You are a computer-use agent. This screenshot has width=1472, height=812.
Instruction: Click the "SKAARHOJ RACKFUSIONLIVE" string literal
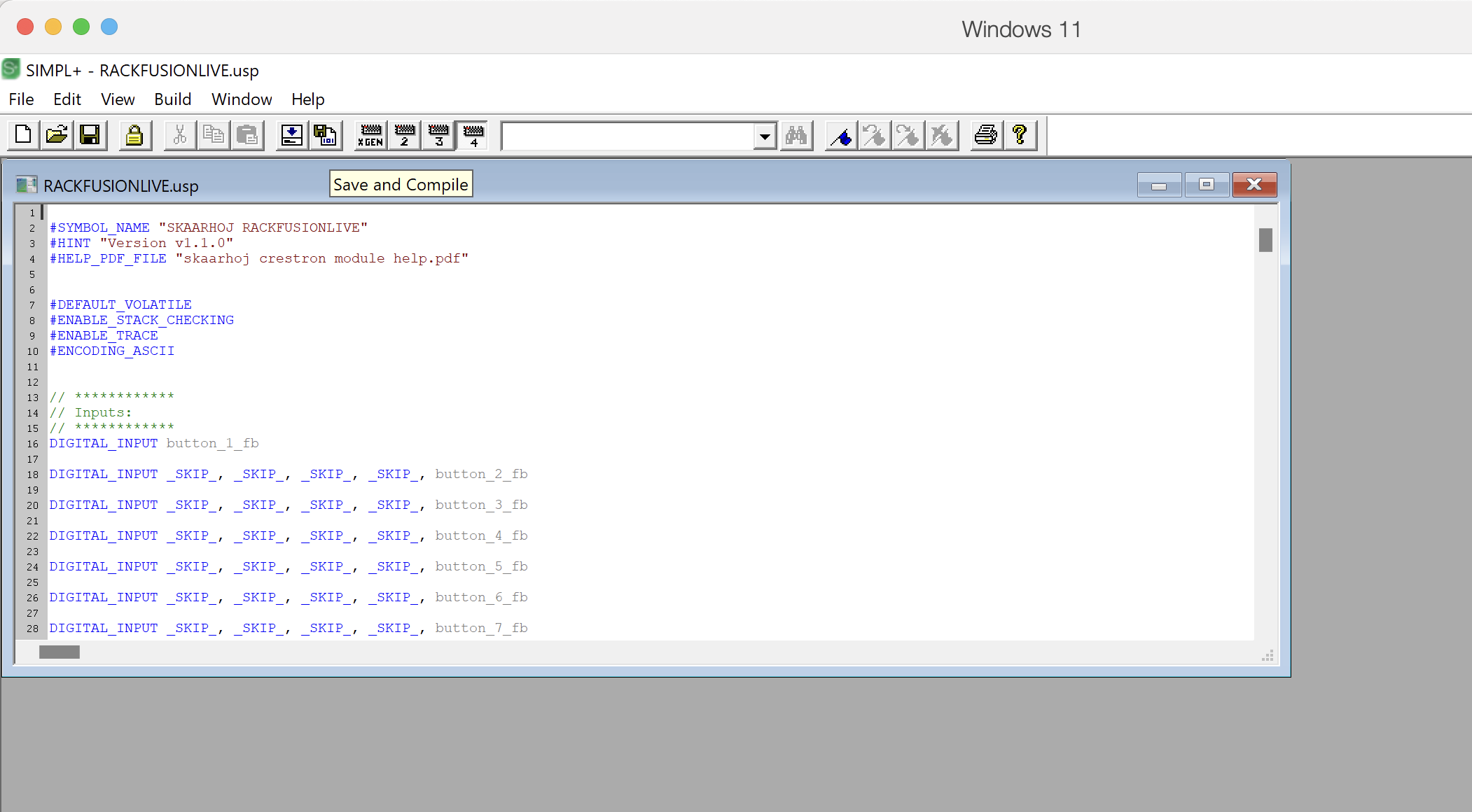point(263,227)
